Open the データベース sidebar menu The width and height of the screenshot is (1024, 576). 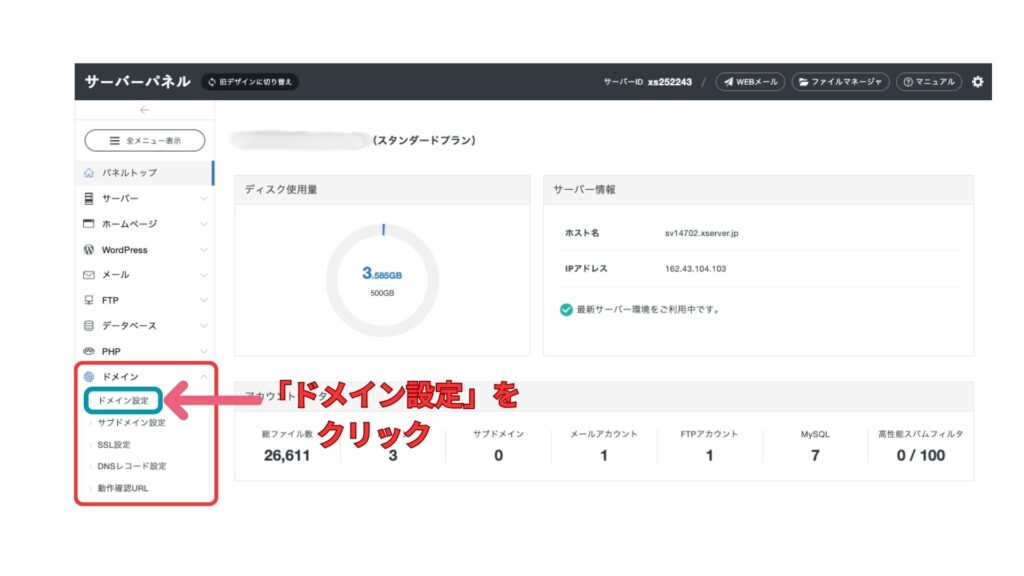tap(144, 325)
